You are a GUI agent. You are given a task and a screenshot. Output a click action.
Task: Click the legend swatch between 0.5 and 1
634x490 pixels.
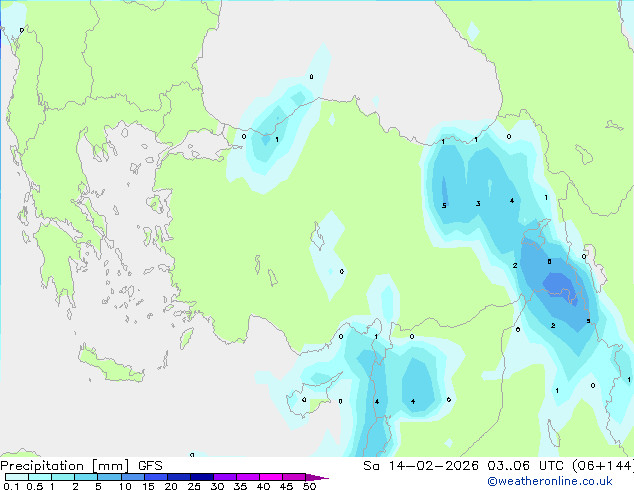(40, 477)
